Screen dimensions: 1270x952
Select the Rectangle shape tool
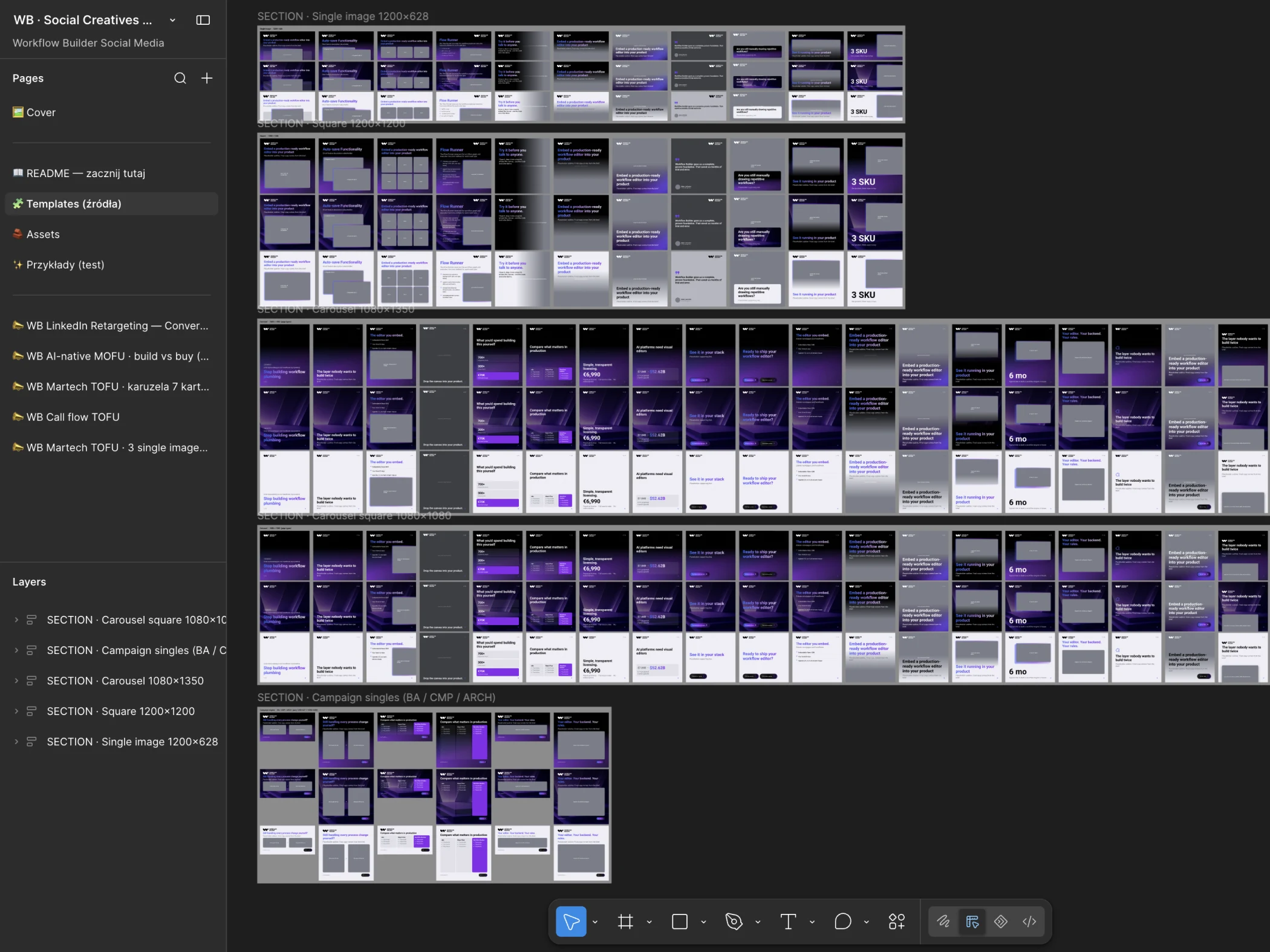(680, 921)
